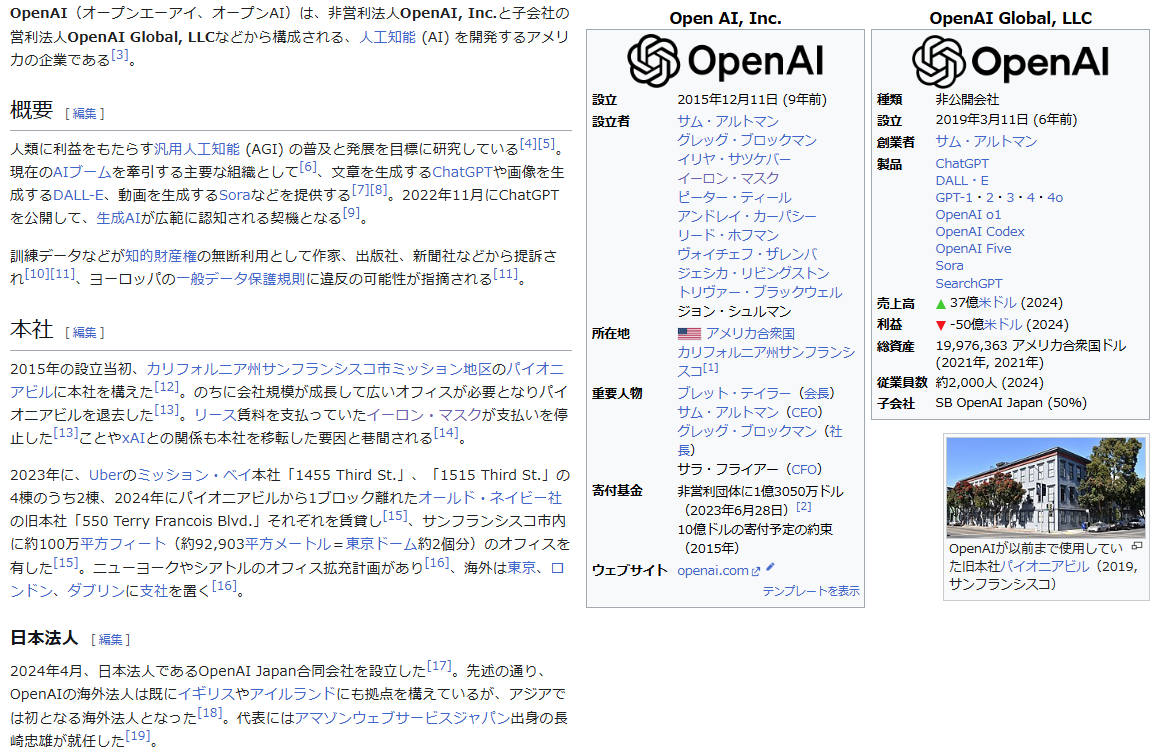Follow the イギリス link

(206, 694)
